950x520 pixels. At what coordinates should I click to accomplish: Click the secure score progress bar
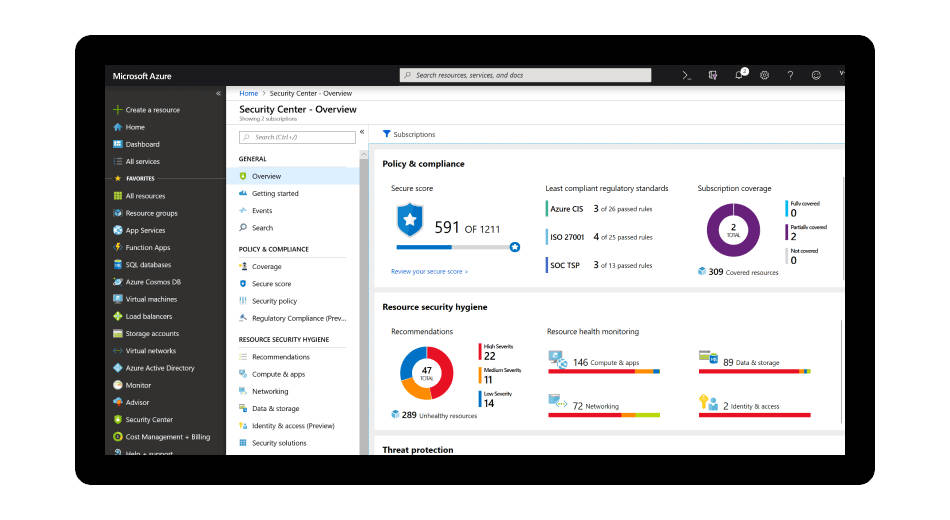tap(458, 247)
